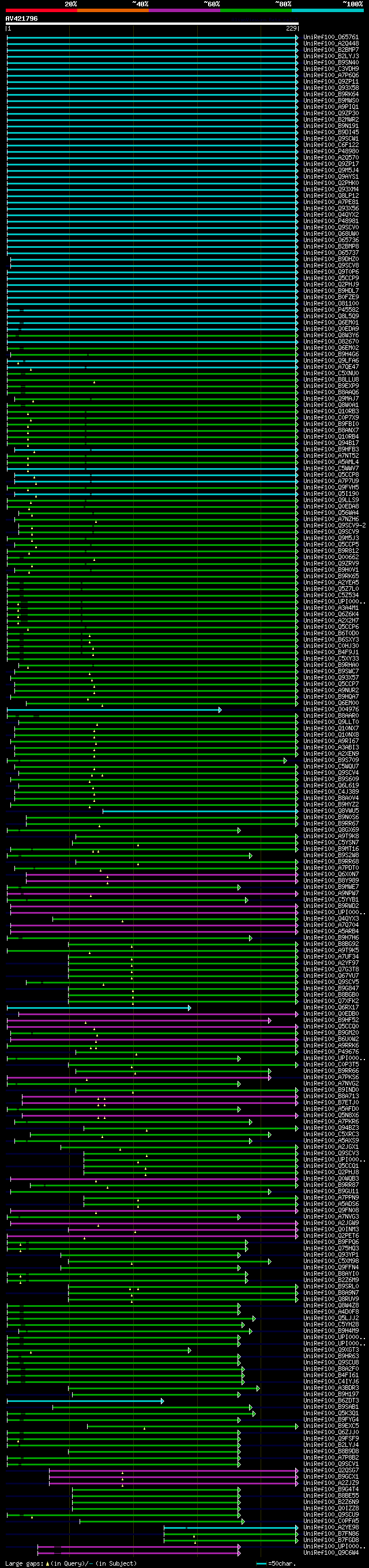Viewport: 369px width, 1568px height.
Task: Select hit UniRef100_B9RK64
Action: (332, 95)
